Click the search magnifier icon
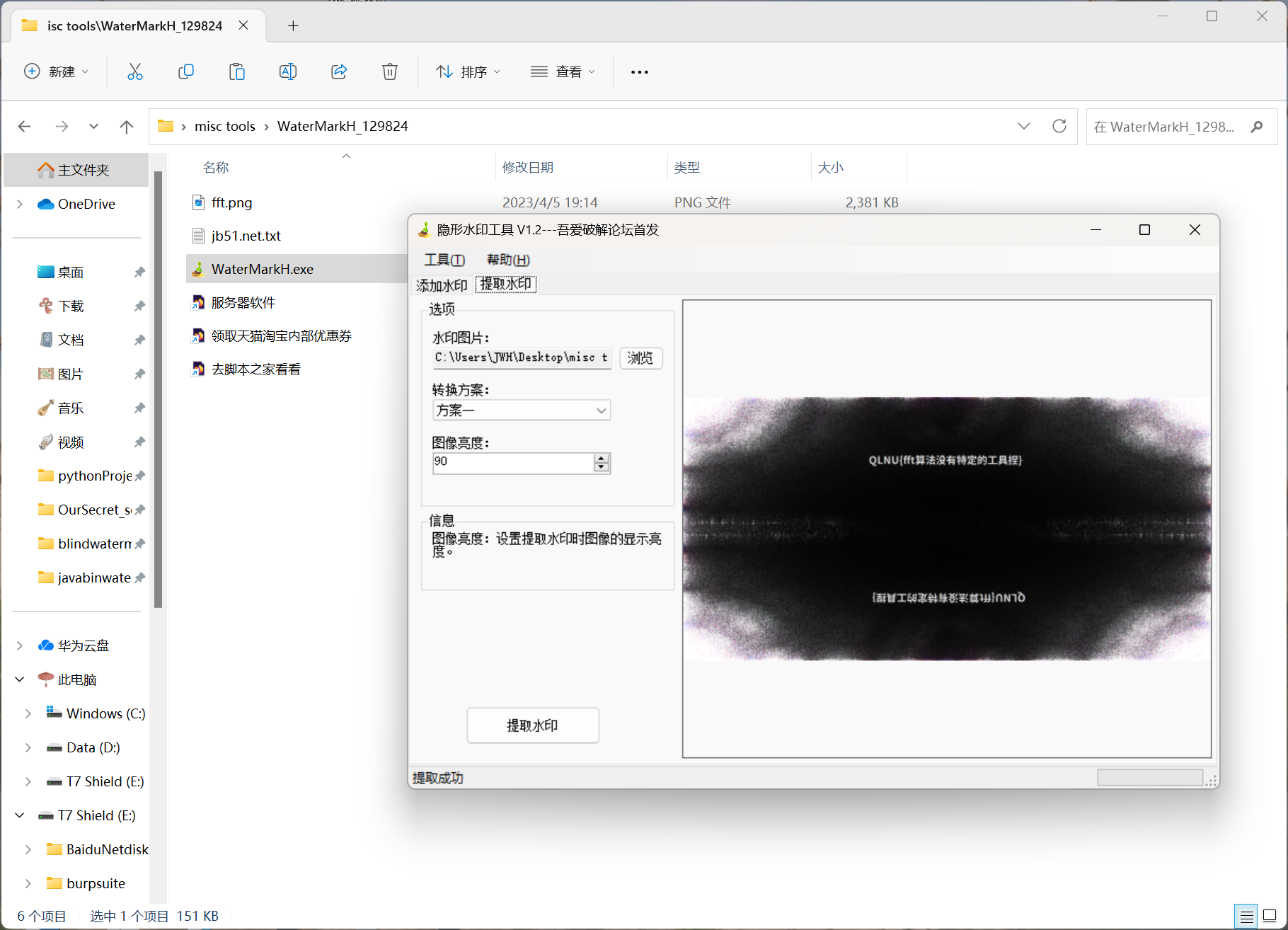 pos(1257,127)
